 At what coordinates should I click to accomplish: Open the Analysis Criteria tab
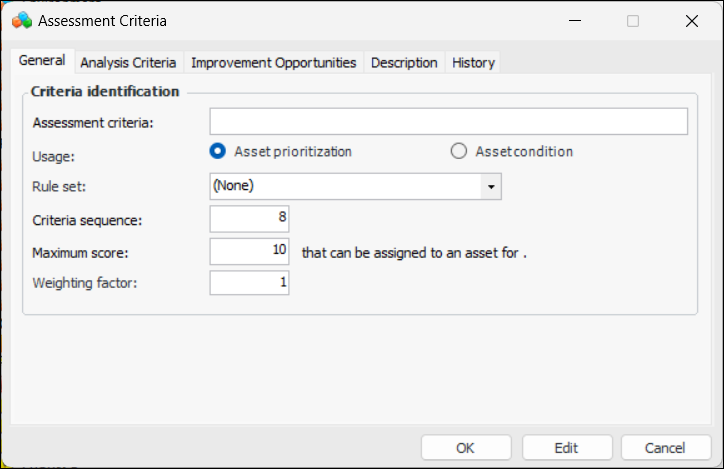(x=128, y=62)
